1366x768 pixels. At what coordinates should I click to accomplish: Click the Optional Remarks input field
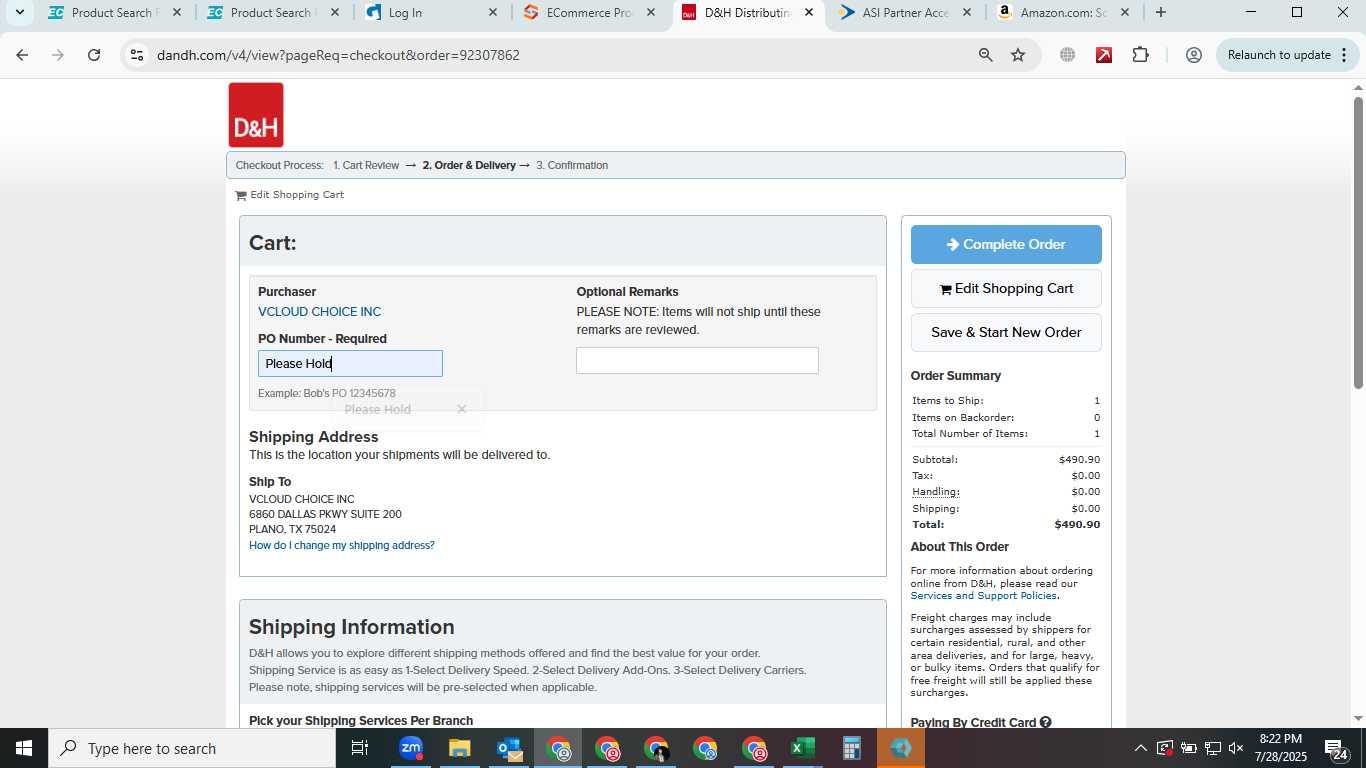click(697, 361)
